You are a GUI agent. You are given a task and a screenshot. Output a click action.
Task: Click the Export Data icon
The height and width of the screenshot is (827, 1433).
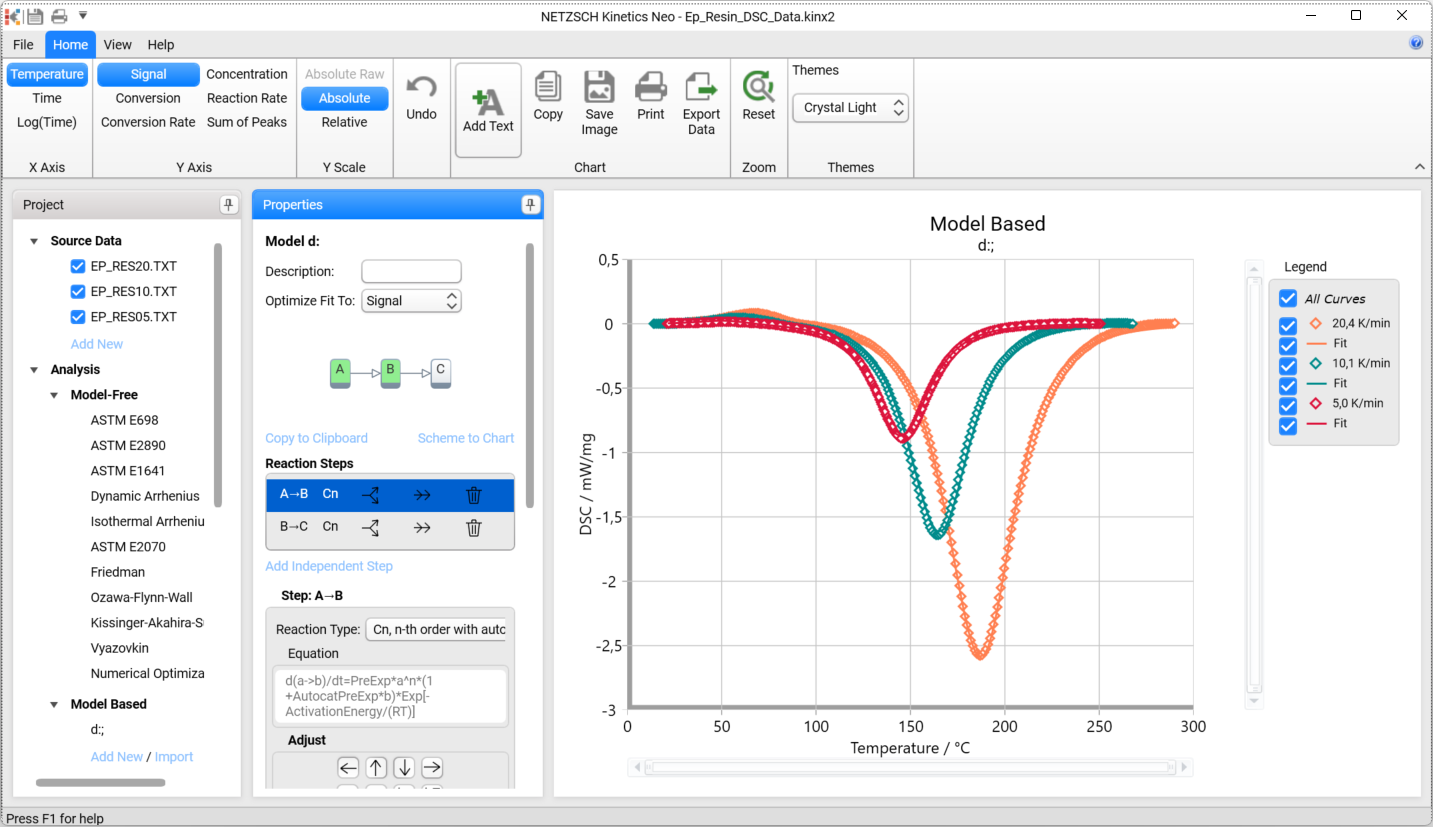[x=701, y=88]
